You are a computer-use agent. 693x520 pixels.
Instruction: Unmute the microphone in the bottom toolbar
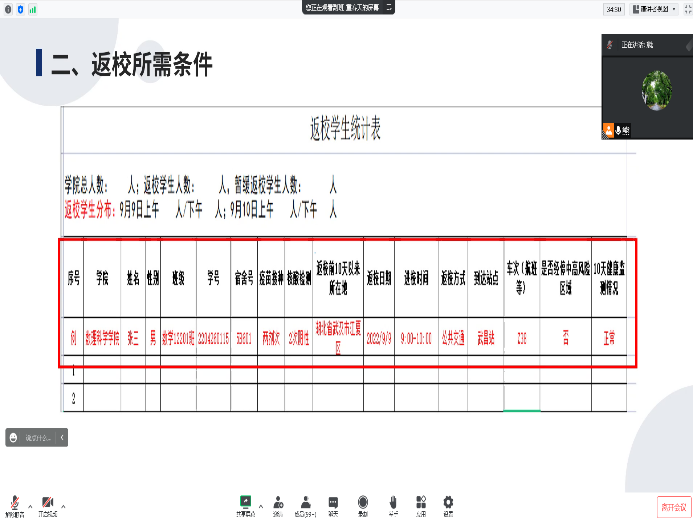point(15,501)
